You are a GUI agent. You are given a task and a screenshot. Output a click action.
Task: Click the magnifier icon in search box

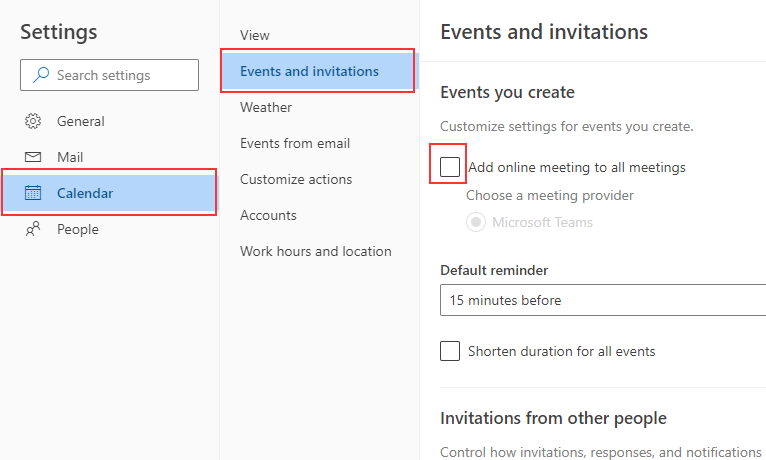coord(41,75)
